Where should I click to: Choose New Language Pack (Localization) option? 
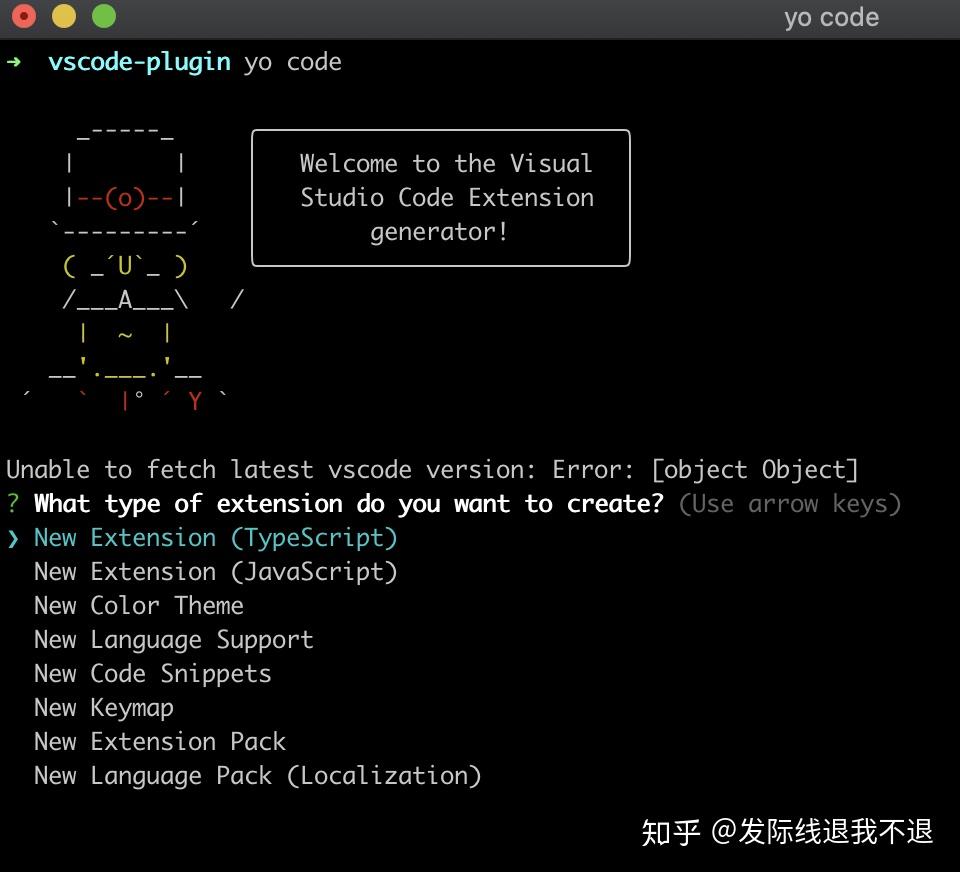point(257,775)
